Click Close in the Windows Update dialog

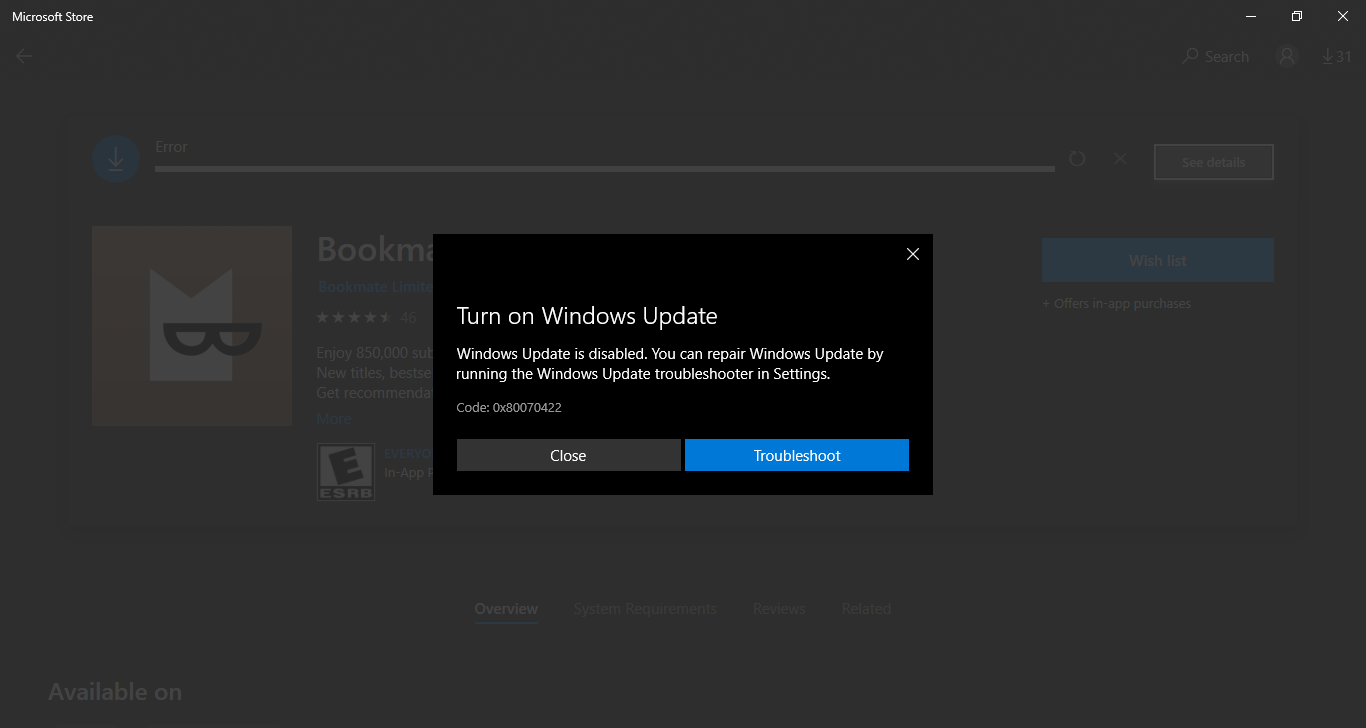[568, 454]
